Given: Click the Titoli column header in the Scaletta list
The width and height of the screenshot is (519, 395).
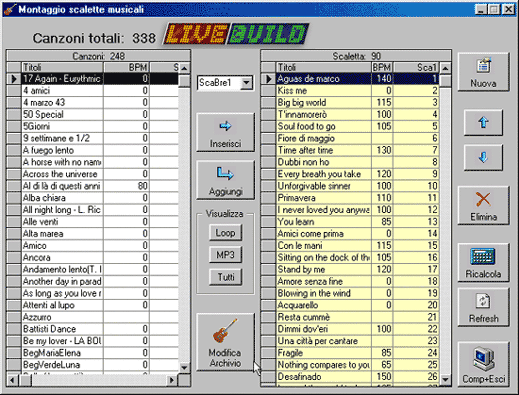Looking at the screenshot, I should 324,67.
